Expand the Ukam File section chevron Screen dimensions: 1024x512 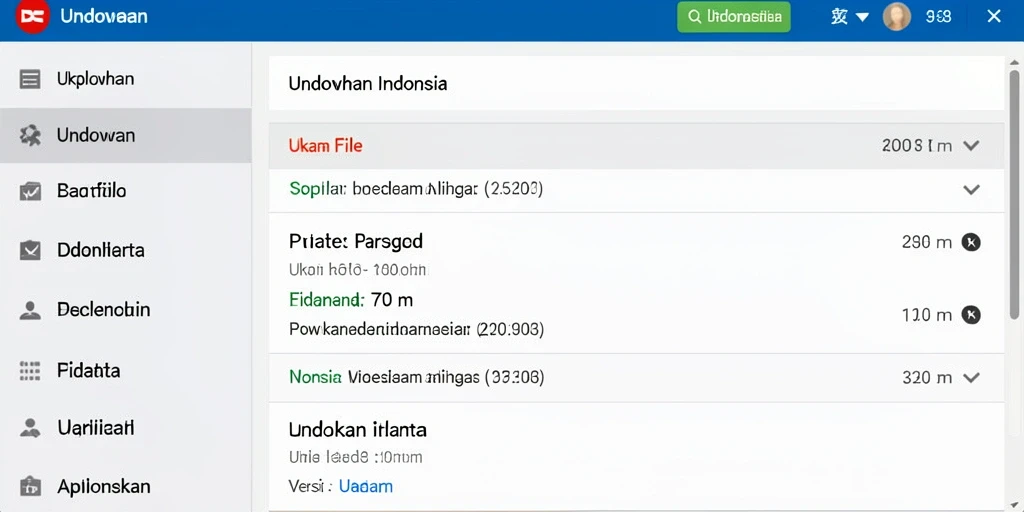(x=971, y=146)
